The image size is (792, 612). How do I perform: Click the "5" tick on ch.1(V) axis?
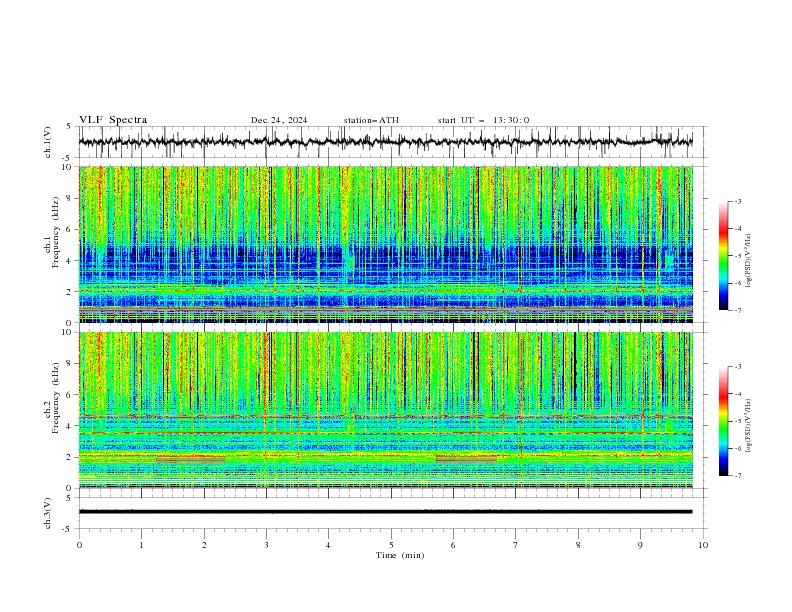pos(69,127)
